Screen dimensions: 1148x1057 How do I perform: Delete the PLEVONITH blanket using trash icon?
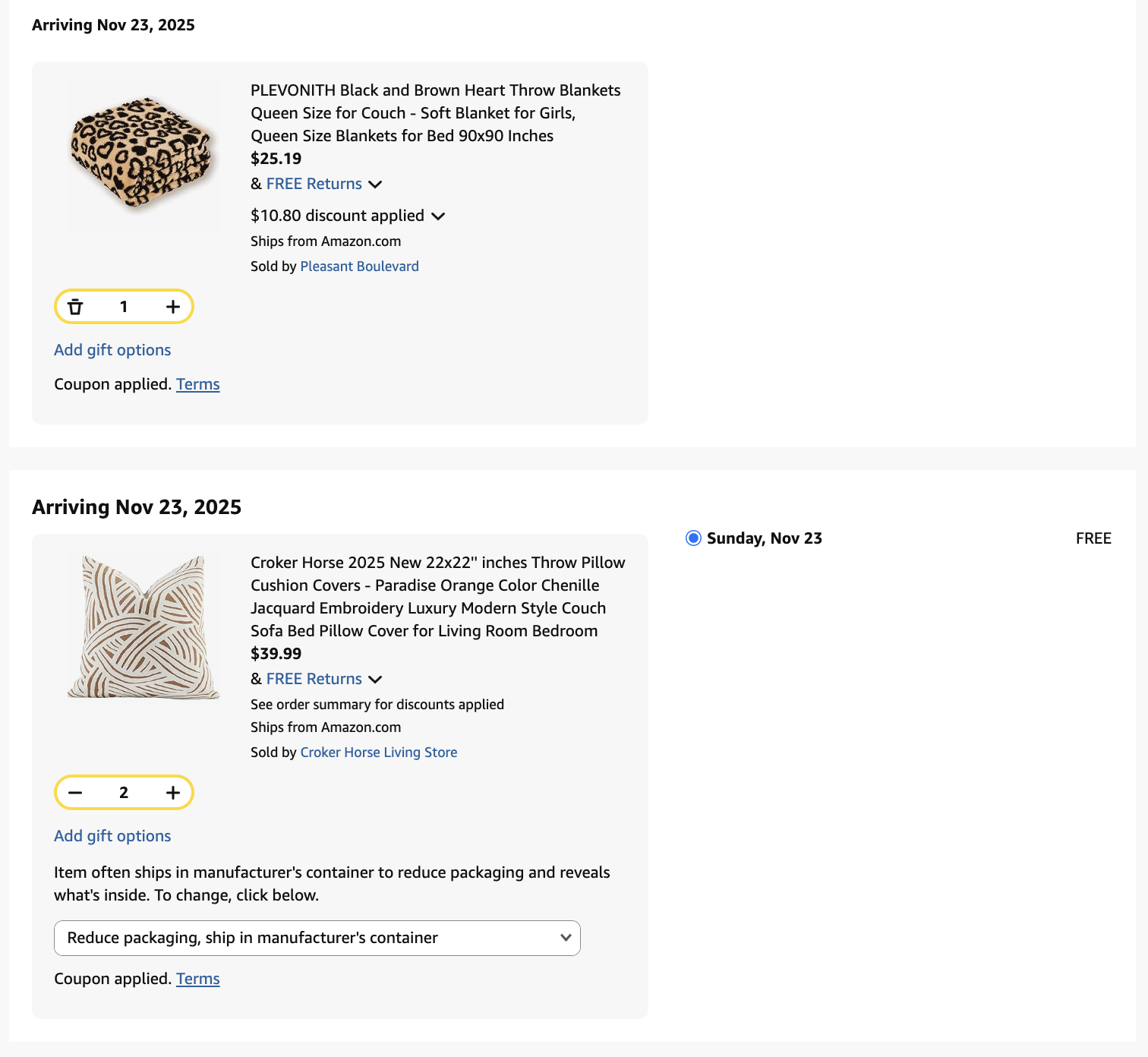pos(75,307)
